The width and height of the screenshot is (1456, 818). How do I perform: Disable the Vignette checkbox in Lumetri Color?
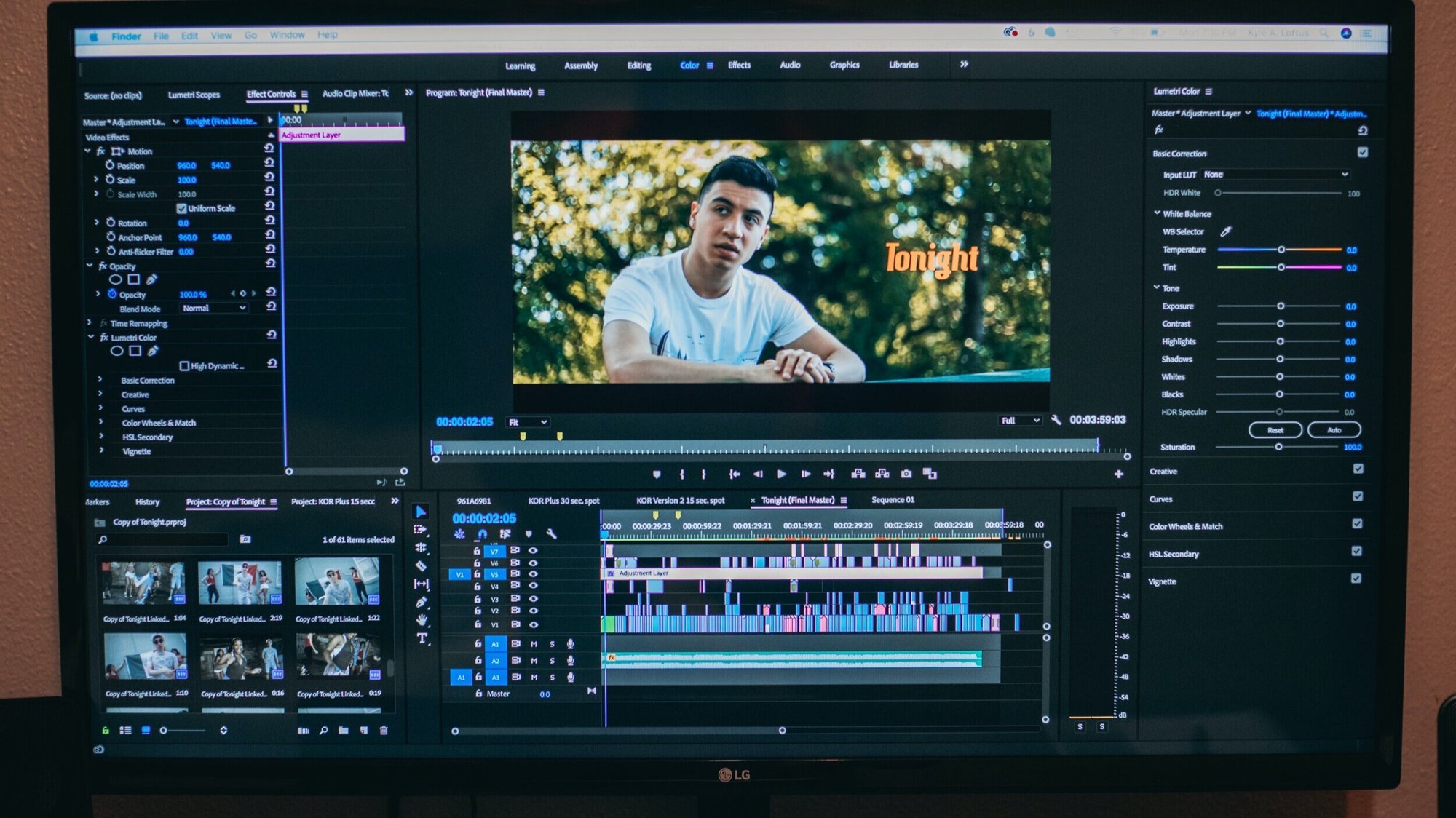[x=1356, y=579]
